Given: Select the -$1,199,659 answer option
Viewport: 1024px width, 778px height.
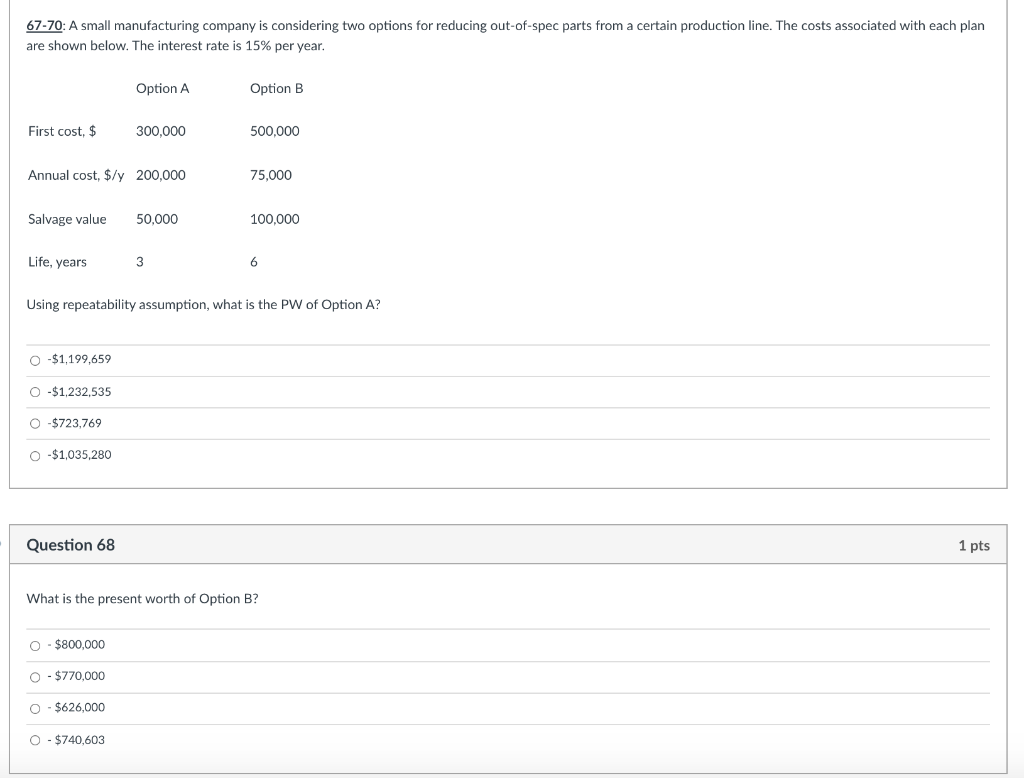Looking at the screenshot, I should point(35,361).
